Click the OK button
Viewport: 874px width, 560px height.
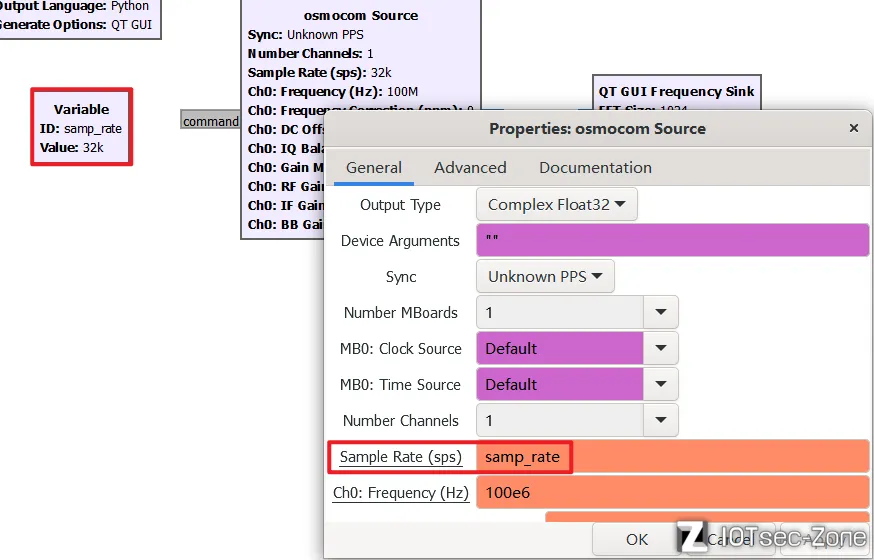(x=637, y=539)
